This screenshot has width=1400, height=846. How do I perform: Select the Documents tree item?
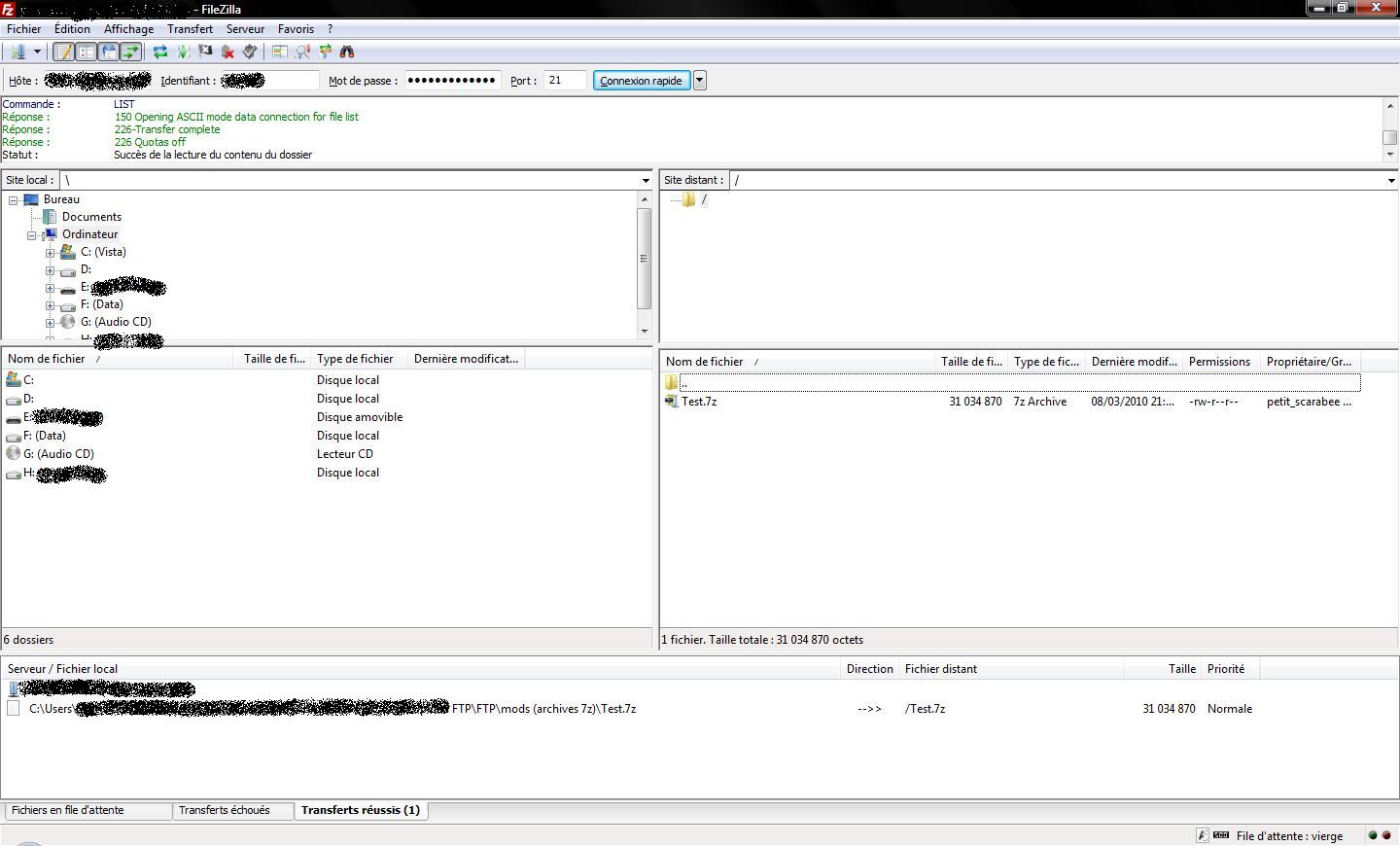pyautogui.click(x=91, y=217)
